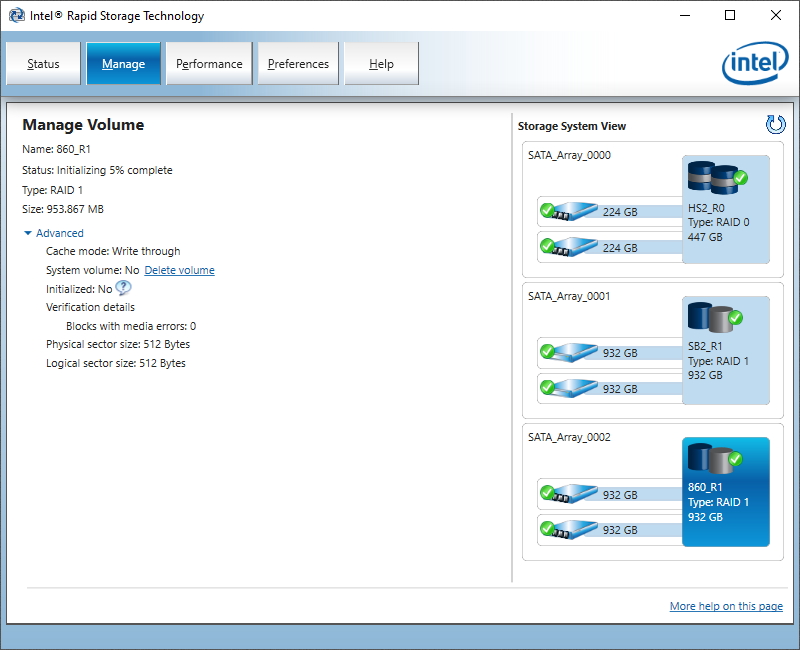The width and height of the screenshot is (800, 650).
Task: Open the Initialized help question icon
Action: pyautogui.click(x=123, y=288)
